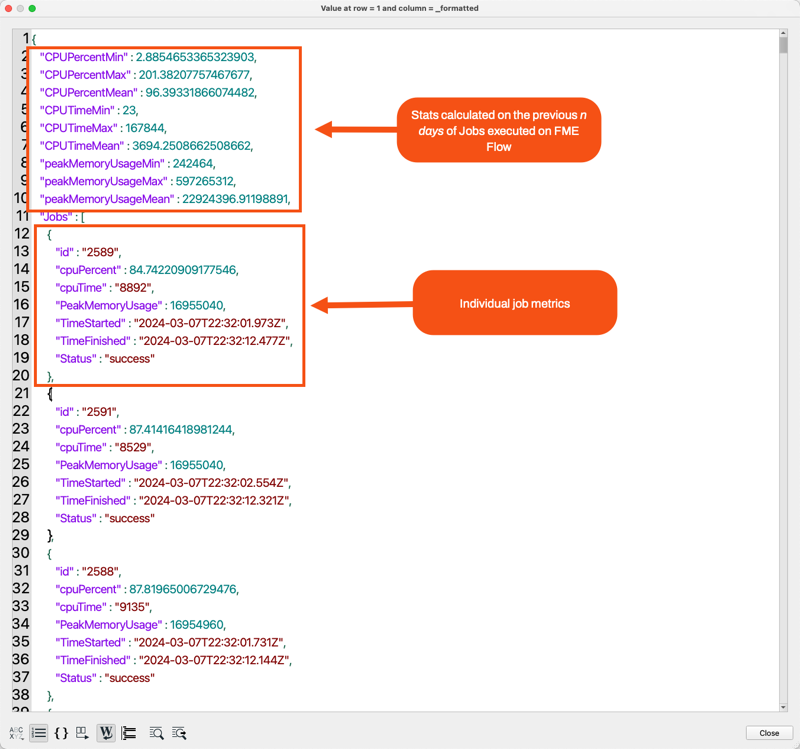
Task: Click cpuTime value "8892"
Action: [x=134, y=288]
